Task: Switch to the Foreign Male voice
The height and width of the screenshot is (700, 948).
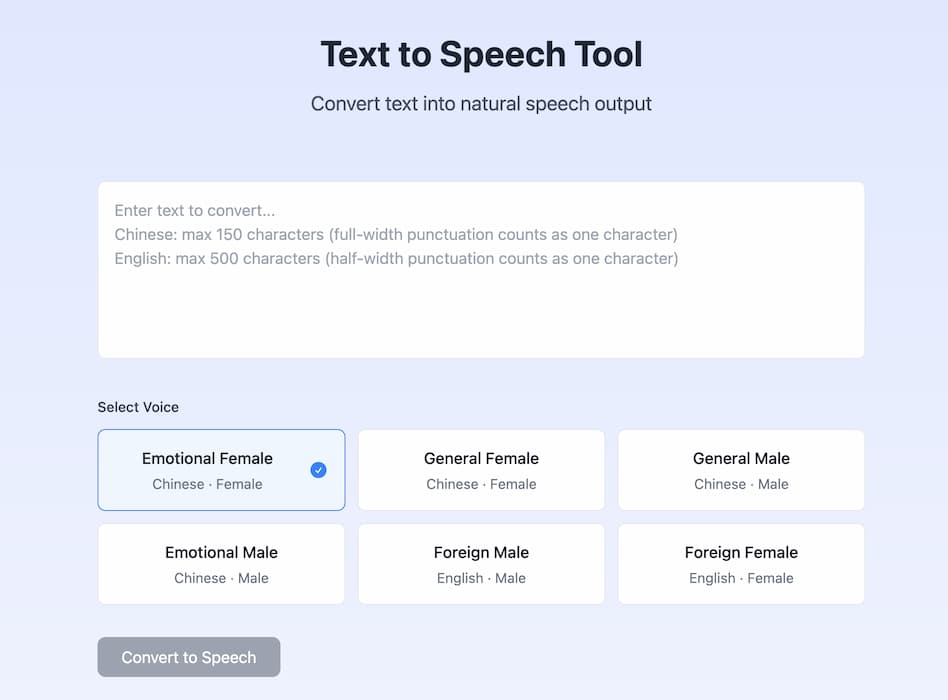Action: pyautogui.click(x=481, y=564)
